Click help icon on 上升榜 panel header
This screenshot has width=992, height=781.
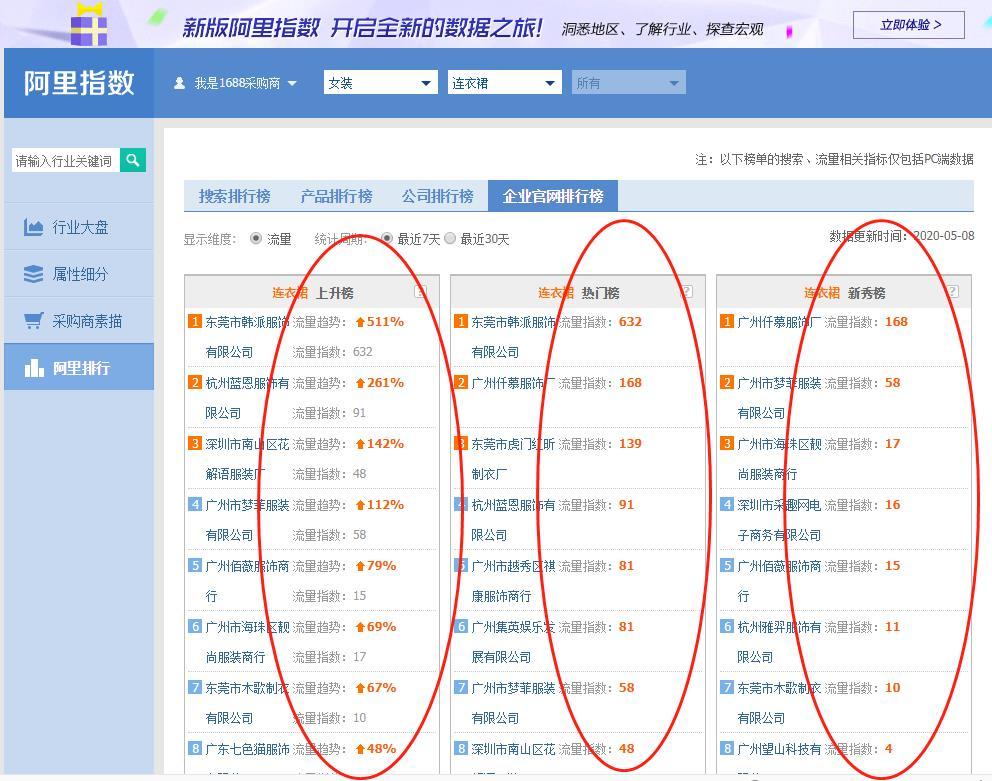point(420,292)
